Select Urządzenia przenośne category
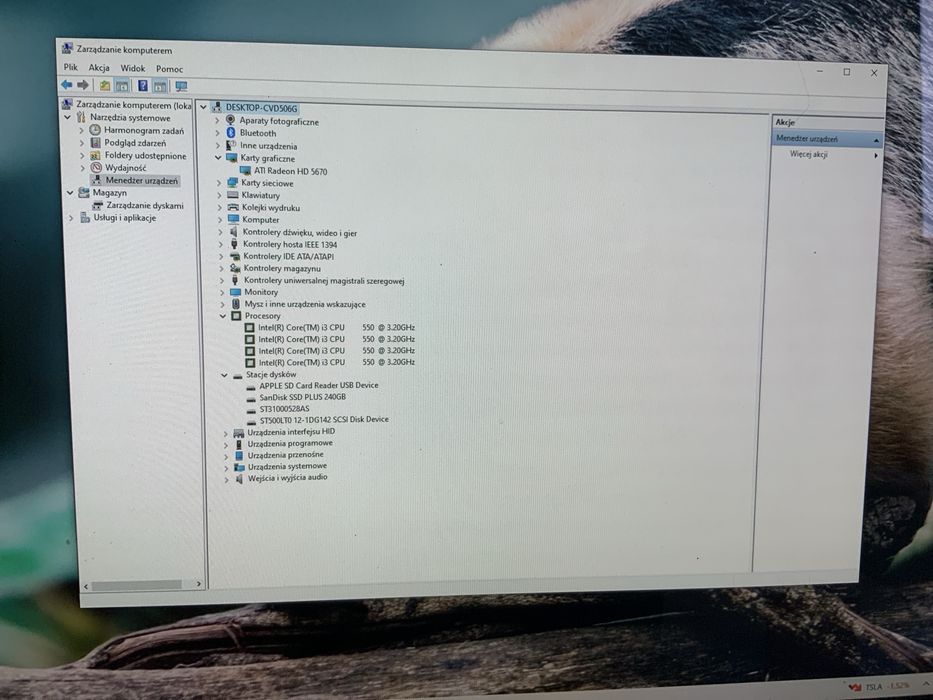The image size is (933, 700). tap(286, 455)
